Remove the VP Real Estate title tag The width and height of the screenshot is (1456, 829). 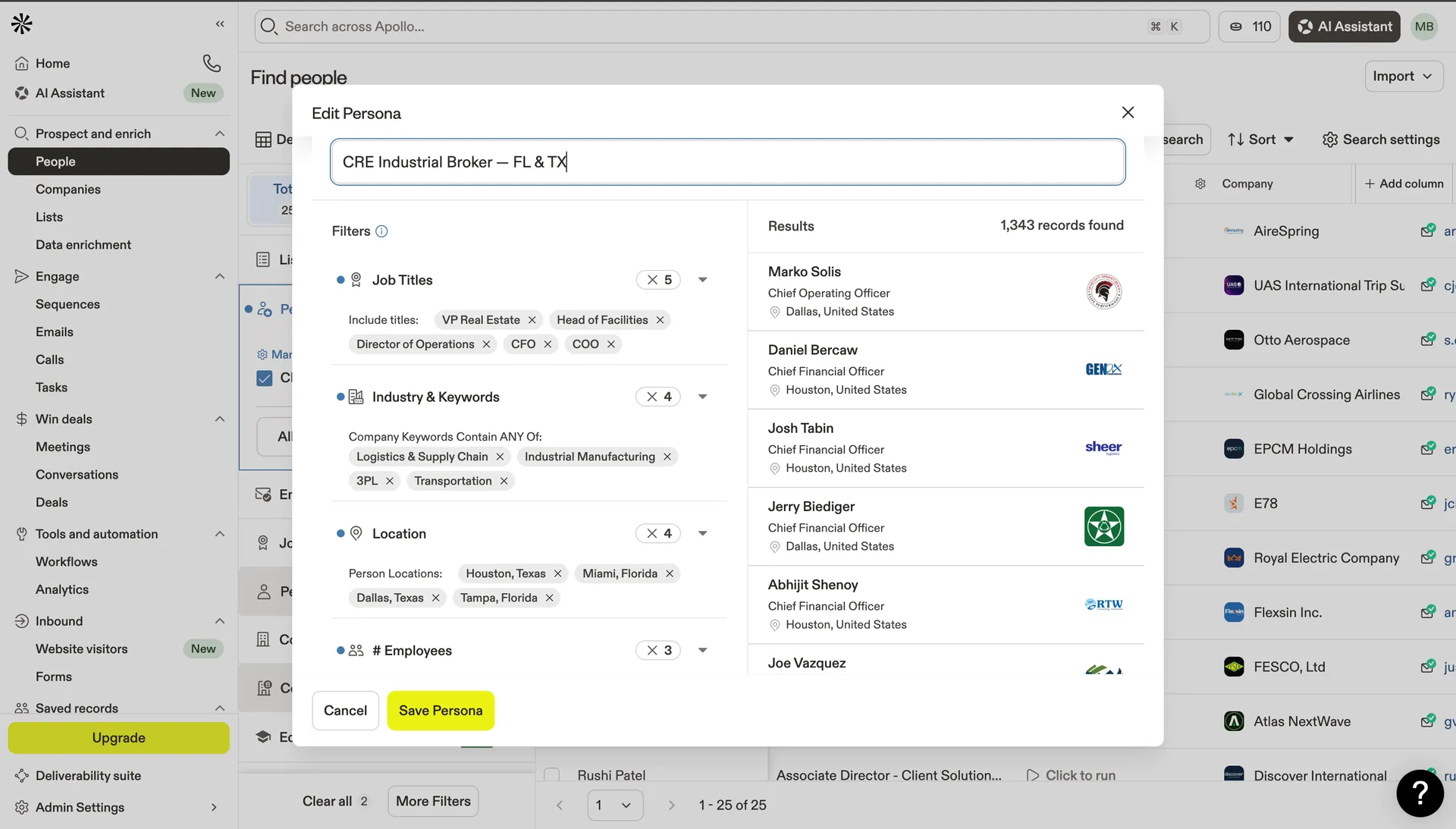click(x=532, y=320)
